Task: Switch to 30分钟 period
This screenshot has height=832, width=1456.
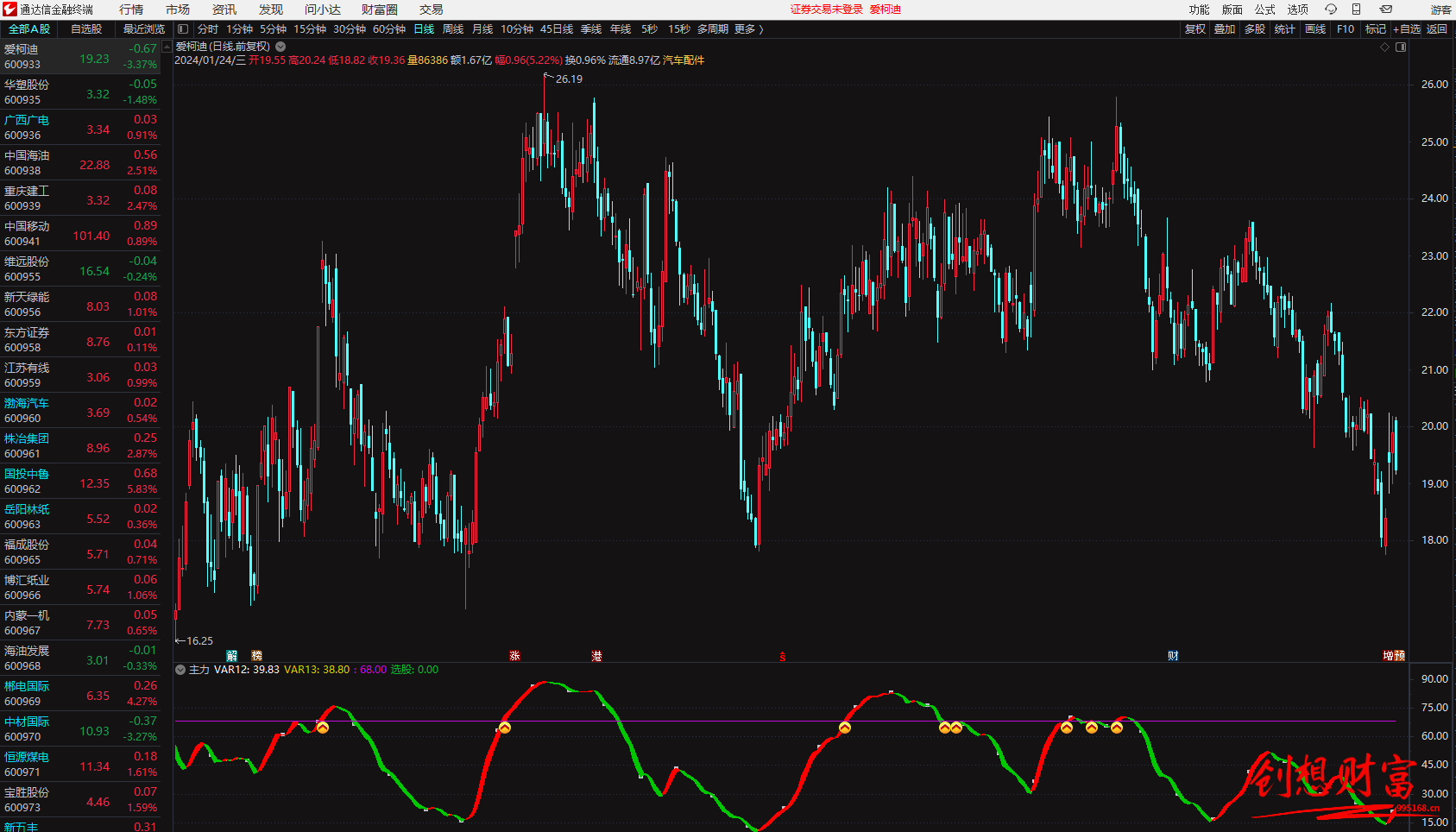Action: coord(350,29)
